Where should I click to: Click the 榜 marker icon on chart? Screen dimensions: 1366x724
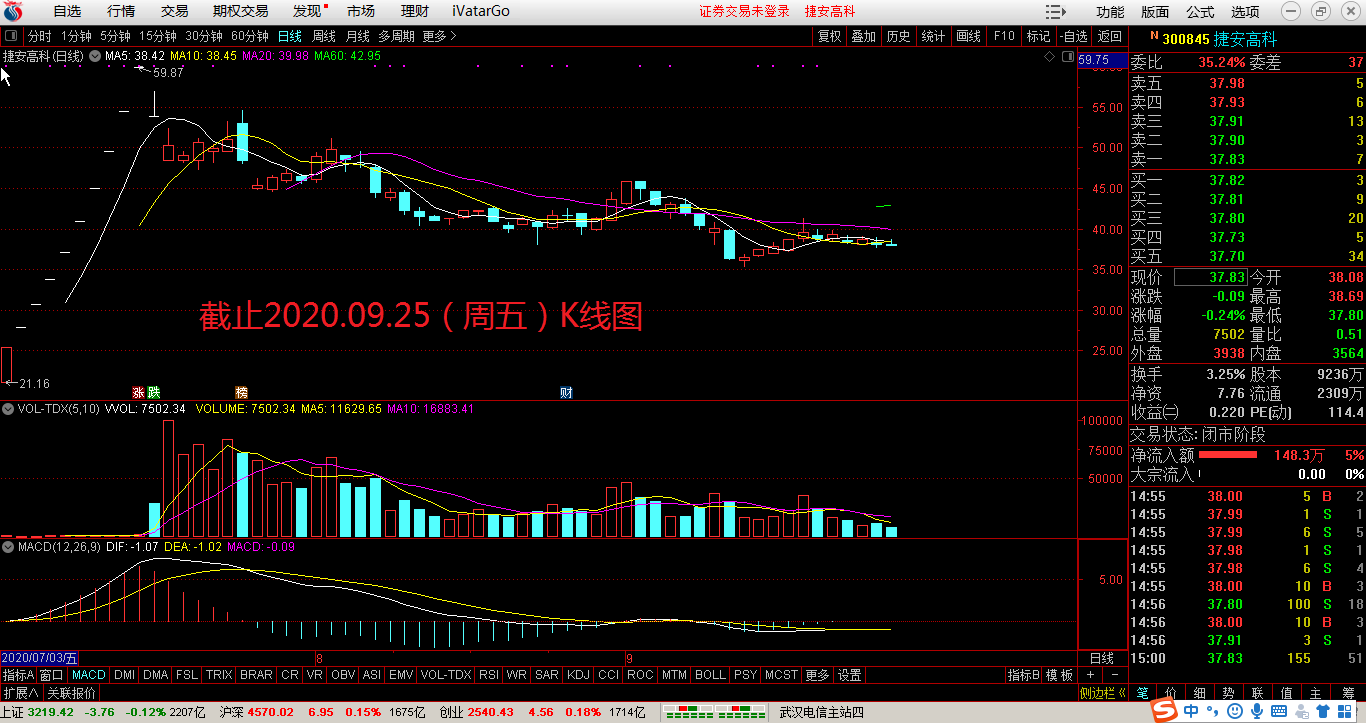(241, 392)
